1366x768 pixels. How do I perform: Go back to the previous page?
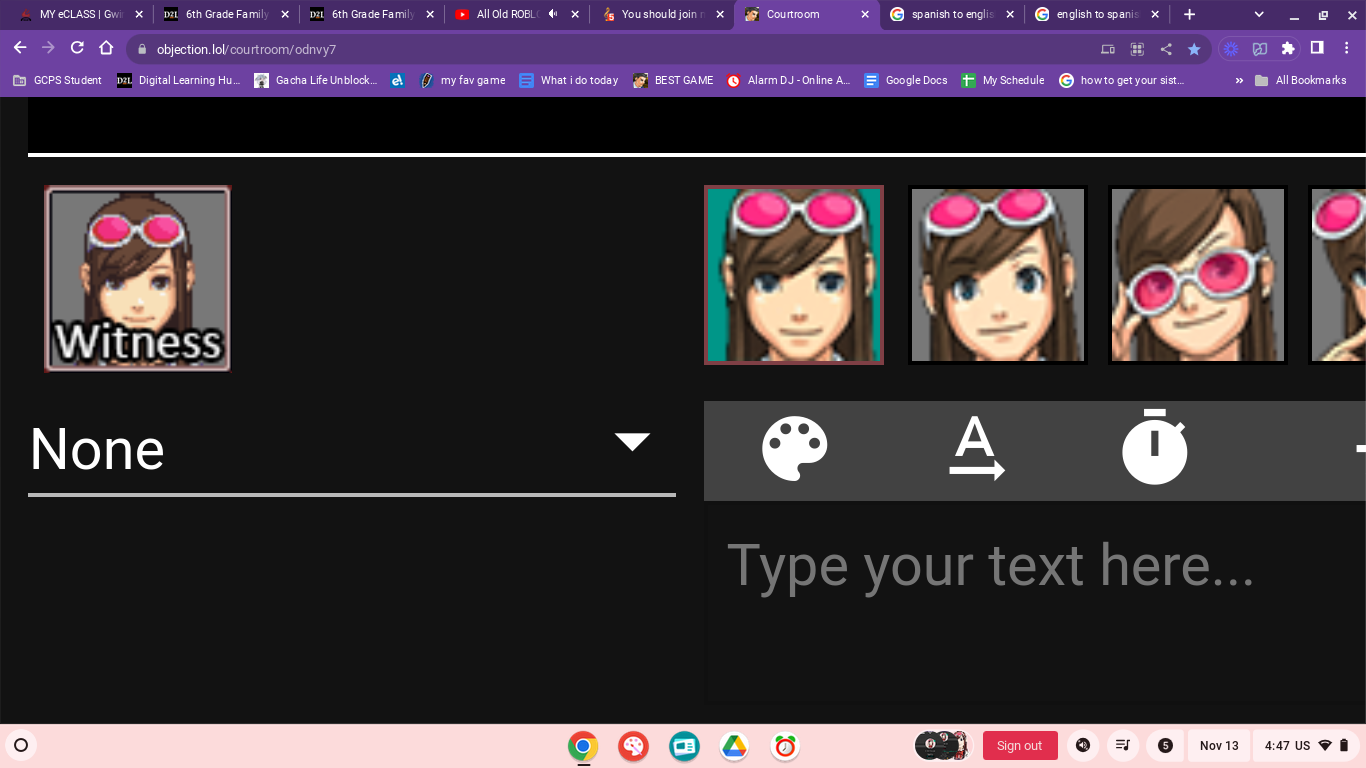coord(20,48)
